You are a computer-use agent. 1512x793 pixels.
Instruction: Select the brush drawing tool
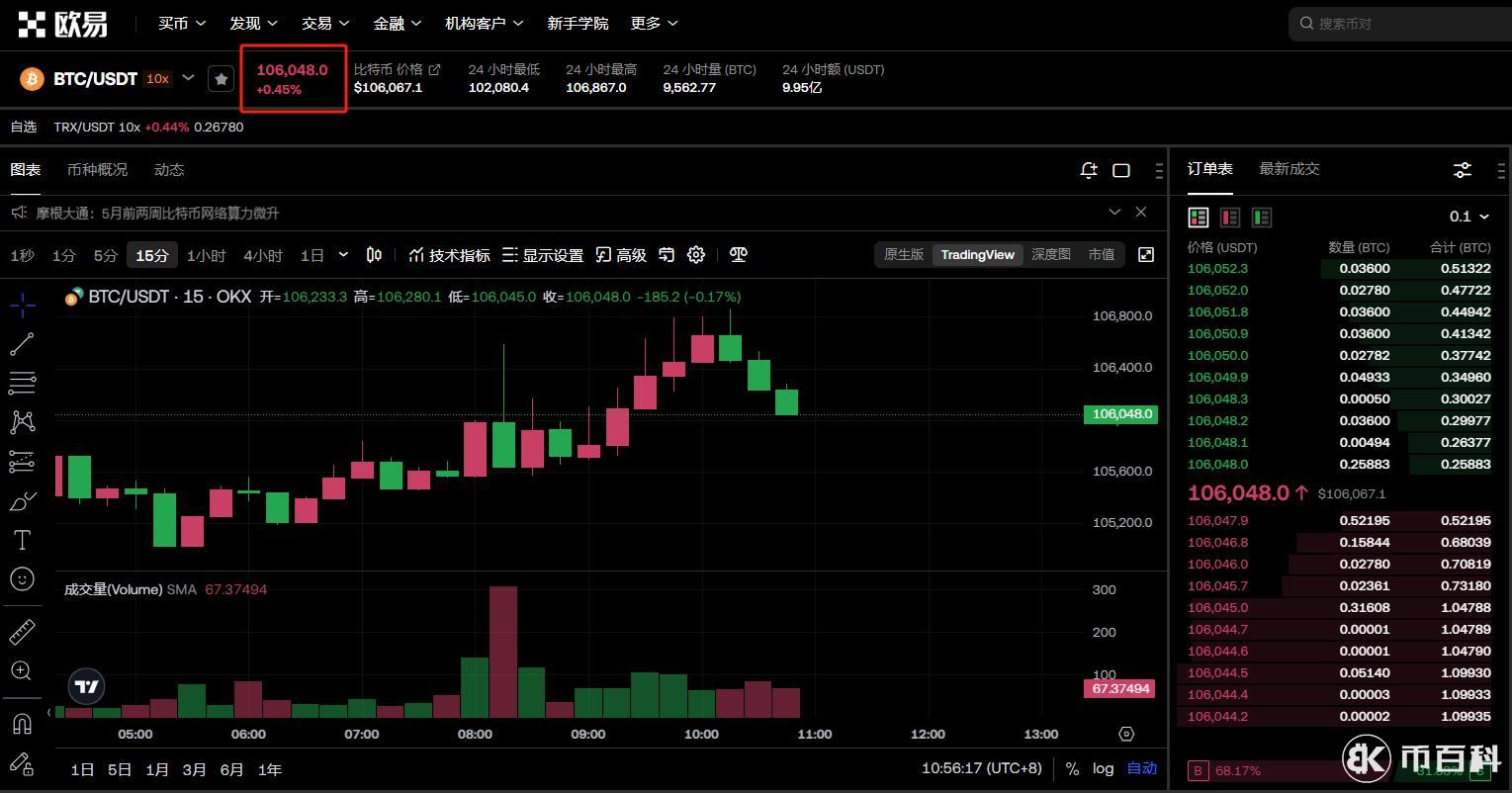click(x=22, y=501)
